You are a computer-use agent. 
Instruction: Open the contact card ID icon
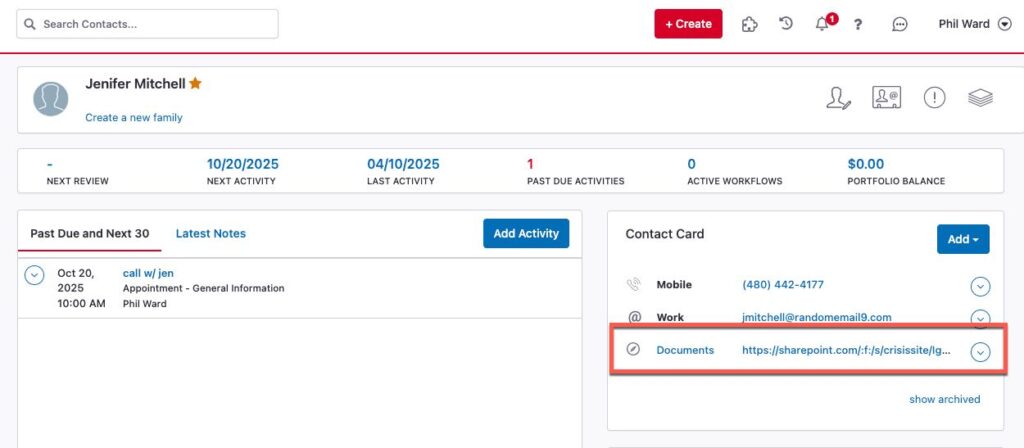coord(886,98)
